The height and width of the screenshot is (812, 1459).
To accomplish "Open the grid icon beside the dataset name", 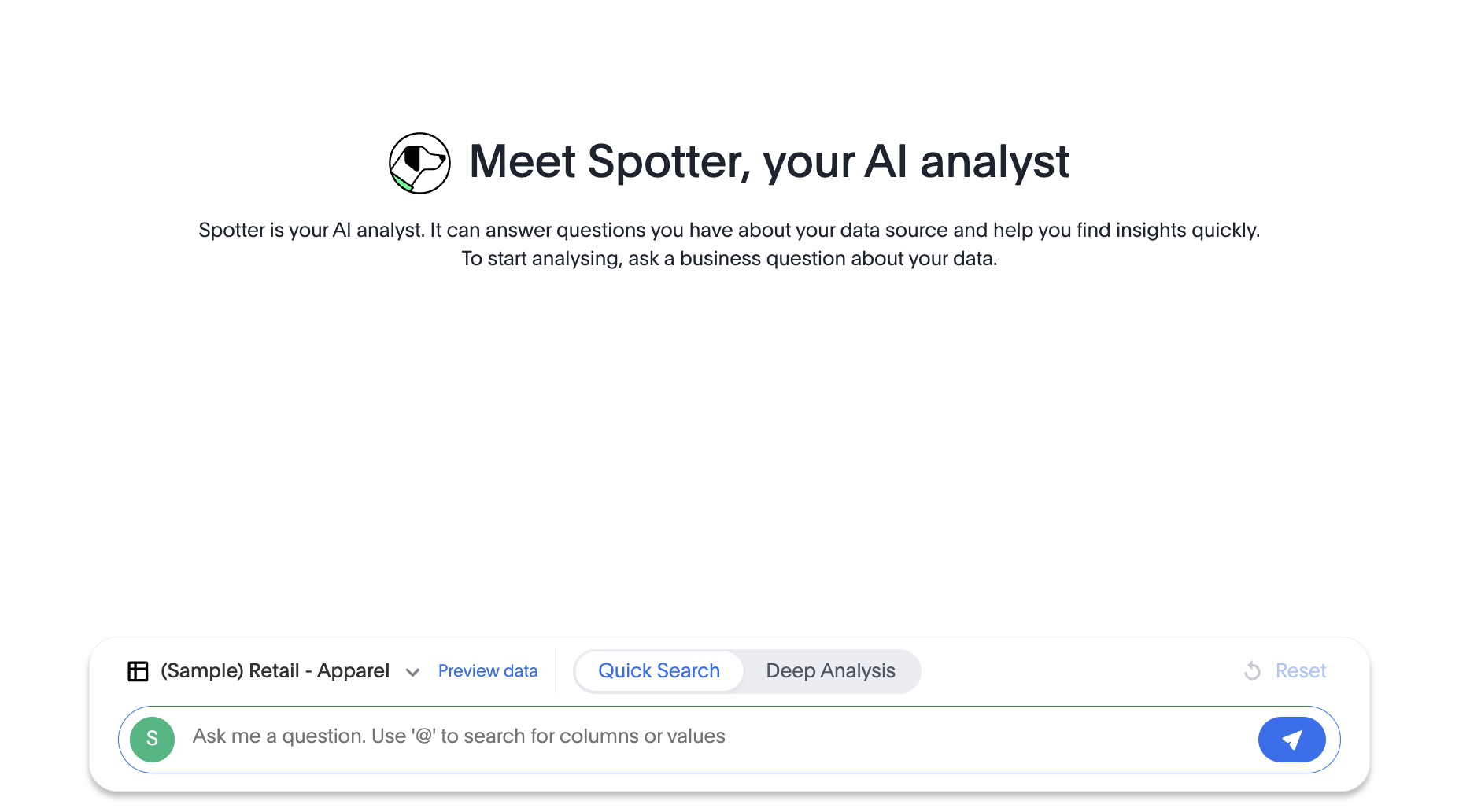I will tap(138, 671).
